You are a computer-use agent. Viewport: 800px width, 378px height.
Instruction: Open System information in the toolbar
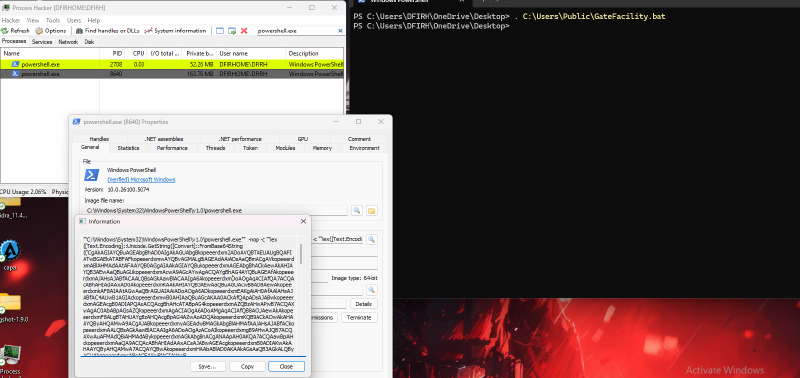175,31
